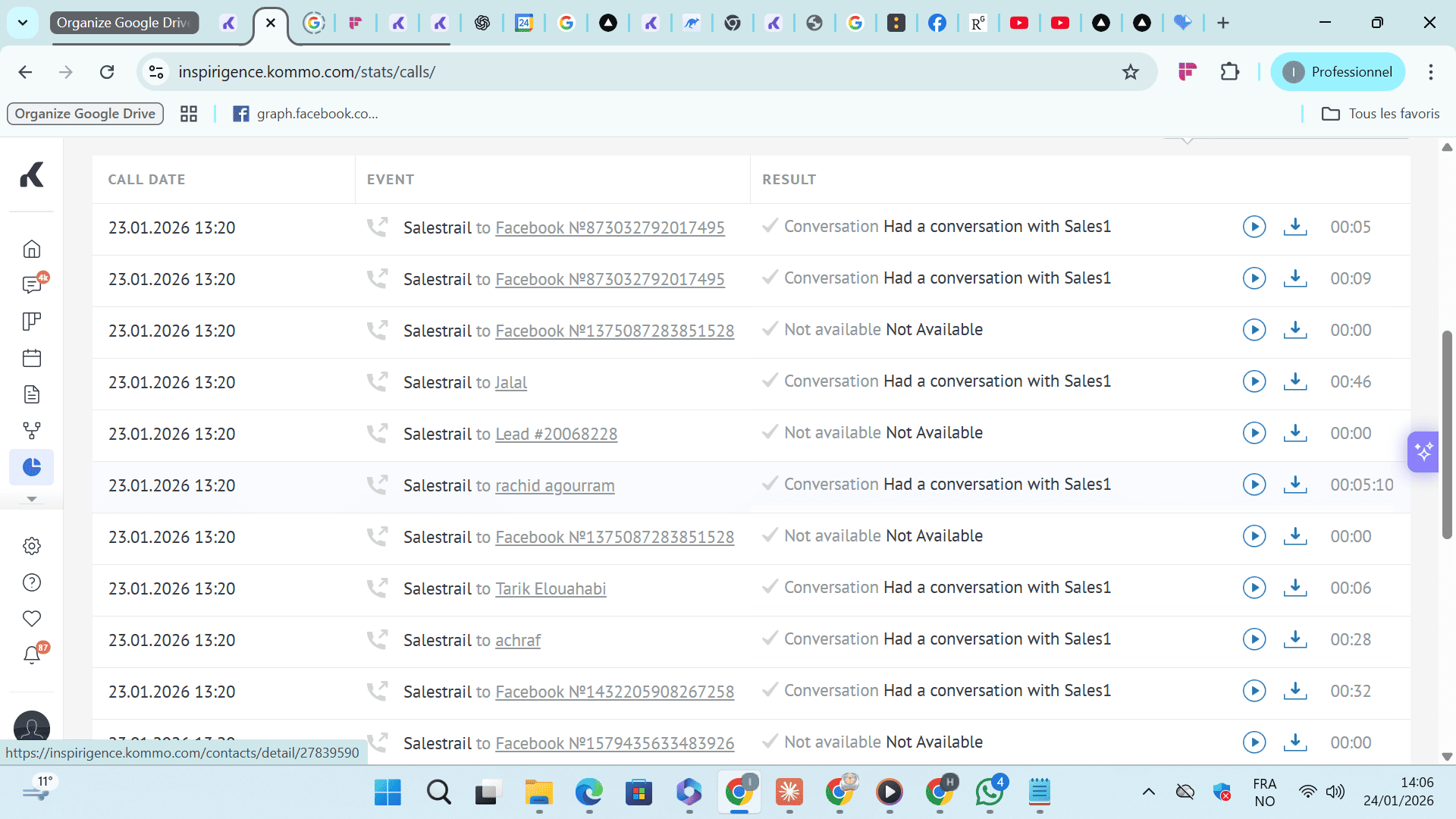Click the Organize Google Drive bookmark

coord(85,114)
